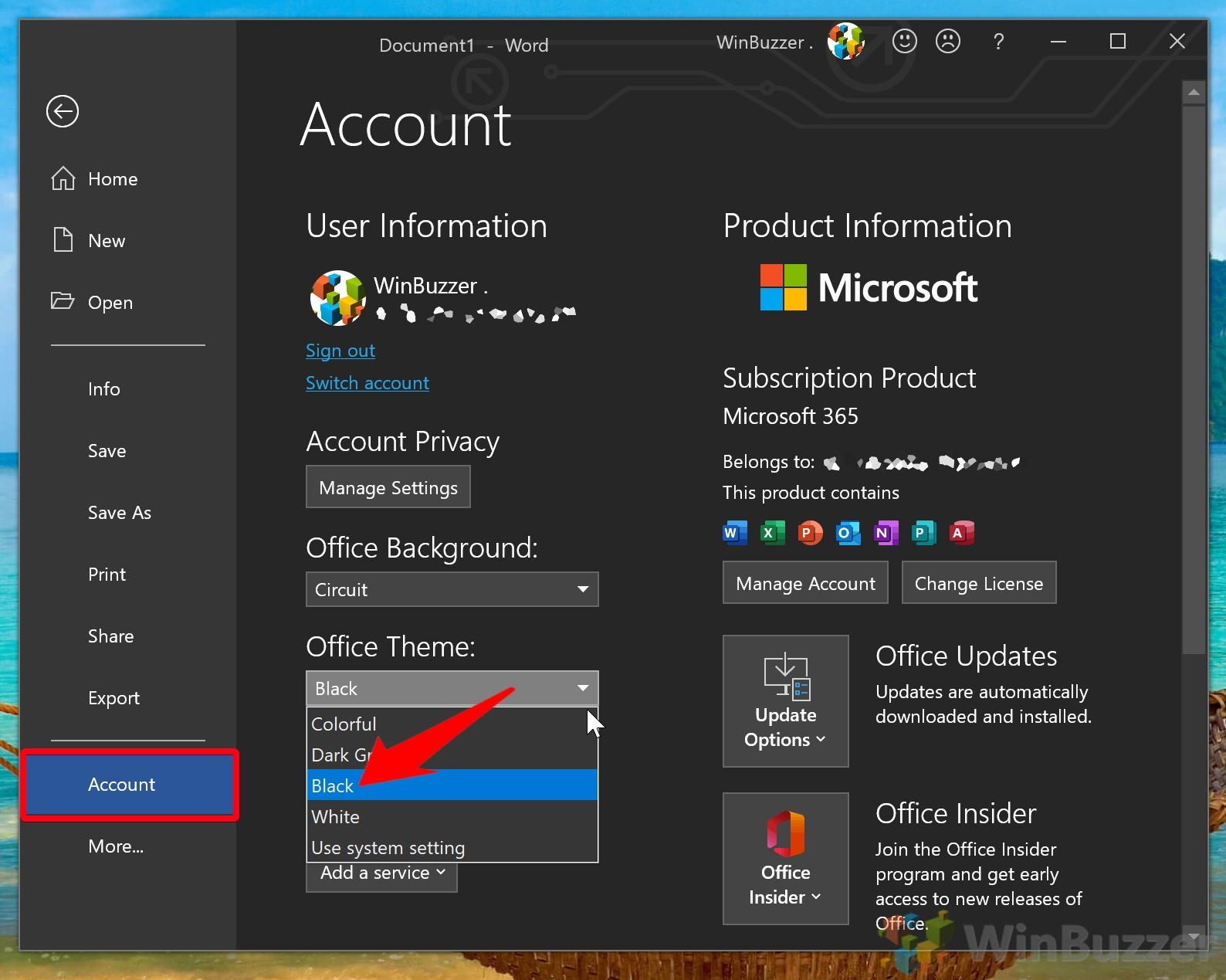Open Manage Settings for account privacy

coord(388,487)
